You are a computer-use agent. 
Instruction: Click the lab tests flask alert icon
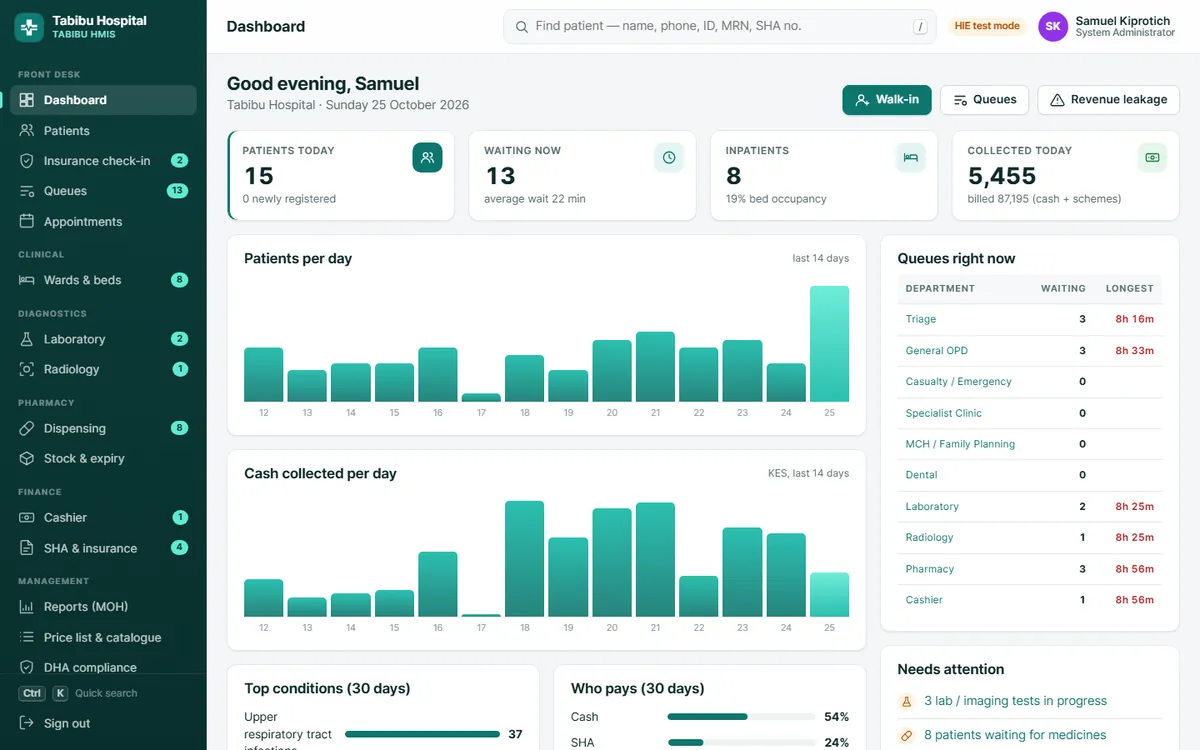(x=907, y=701)
